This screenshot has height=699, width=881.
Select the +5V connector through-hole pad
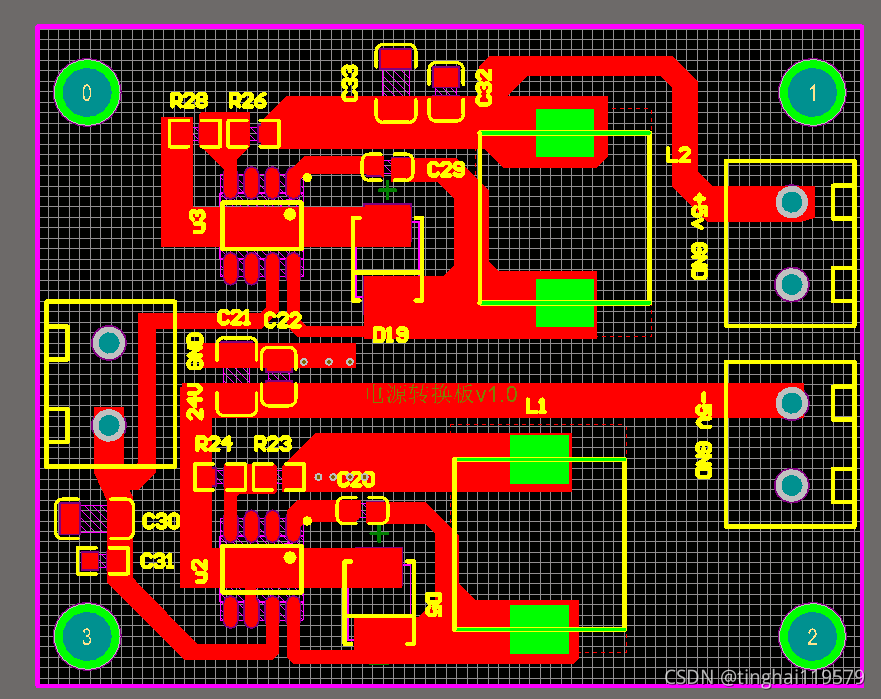[x=792, y=202]
